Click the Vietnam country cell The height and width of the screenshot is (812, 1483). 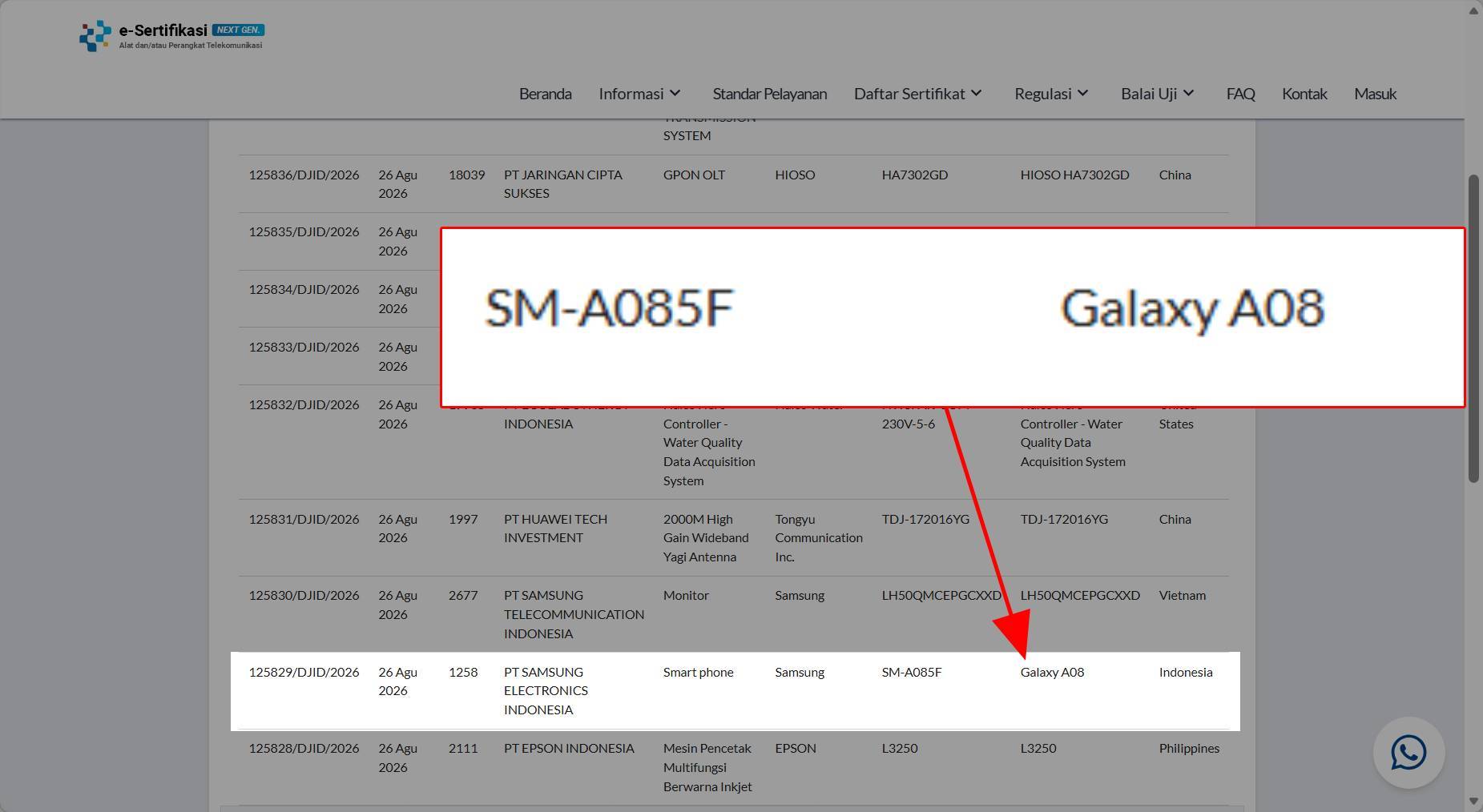[1182, 595]
